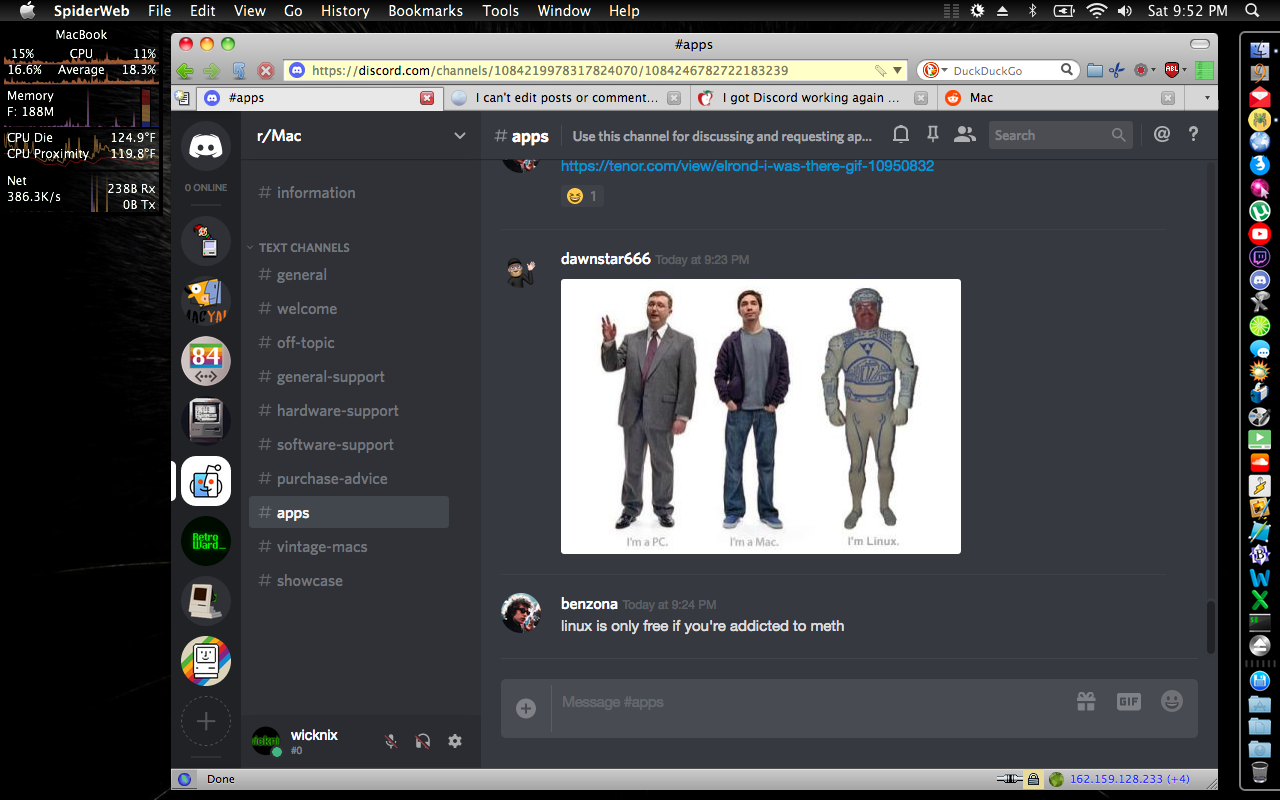The image size is (1280, 800).
Task: Open Spotlight search magnifier in menu bar
Action: (x=1251, y=11)
